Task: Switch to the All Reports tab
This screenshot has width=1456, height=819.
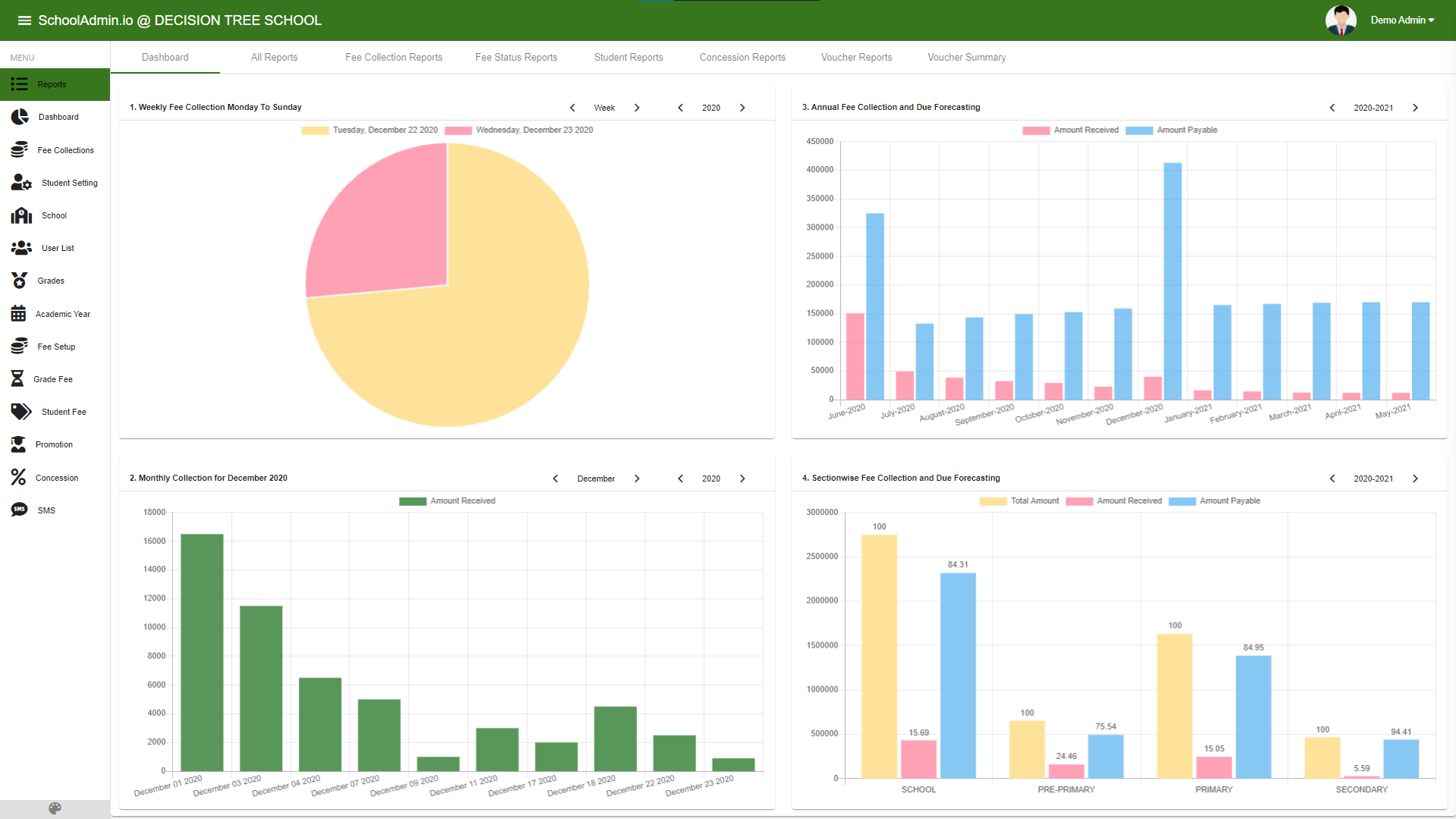Action: pyautogui.click(x=275, y=57)
